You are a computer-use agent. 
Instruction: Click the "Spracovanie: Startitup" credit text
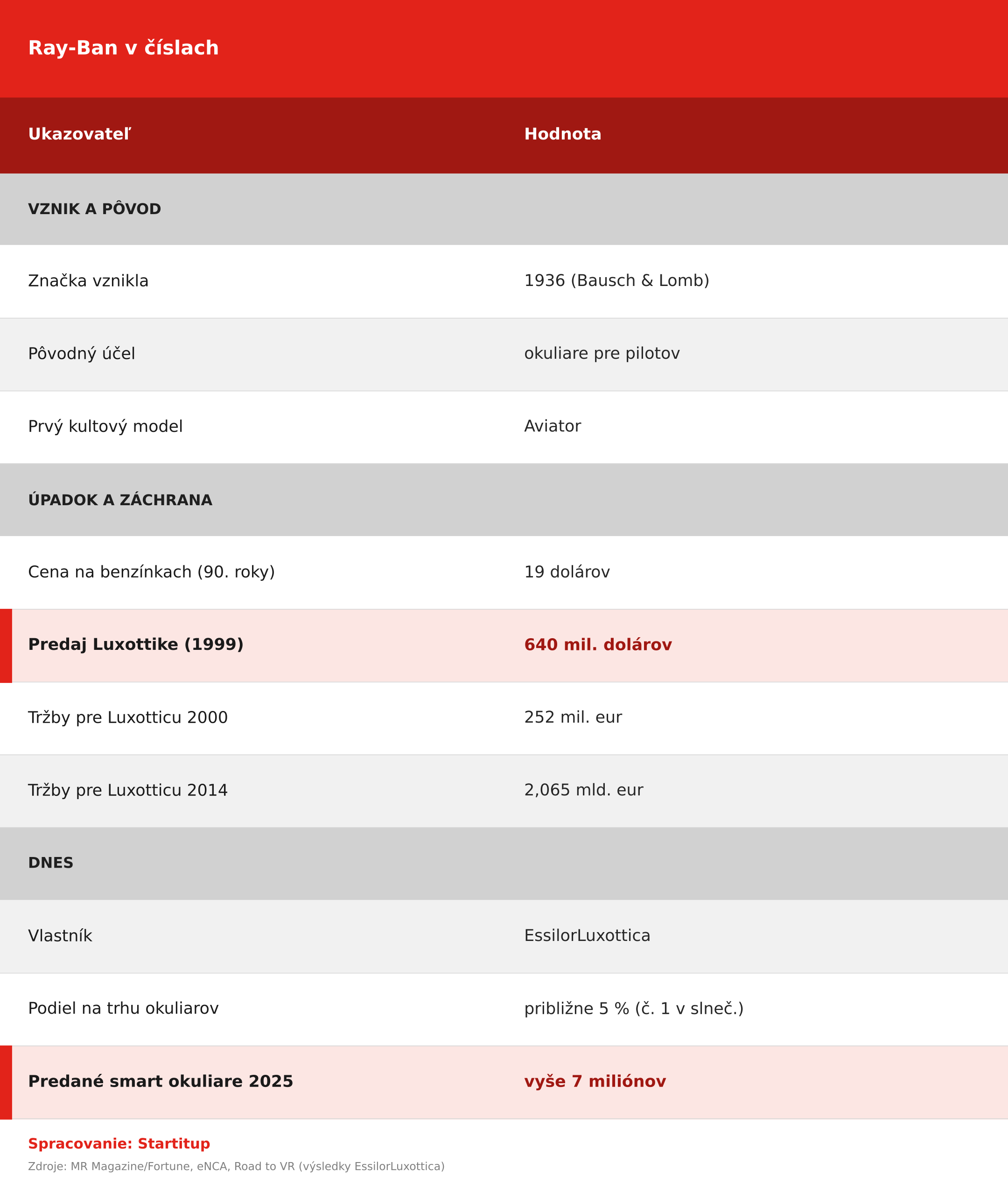(119, 1145)
